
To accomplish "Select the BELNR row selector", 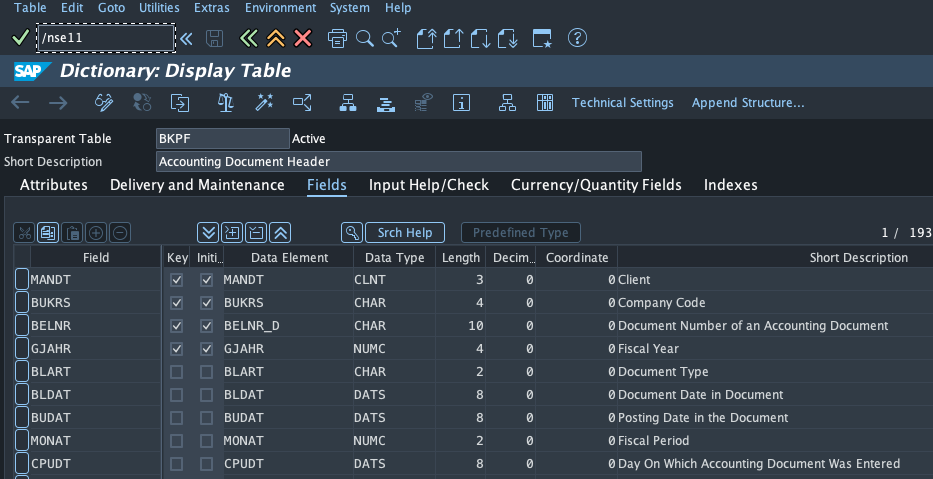I will point(22,325).
